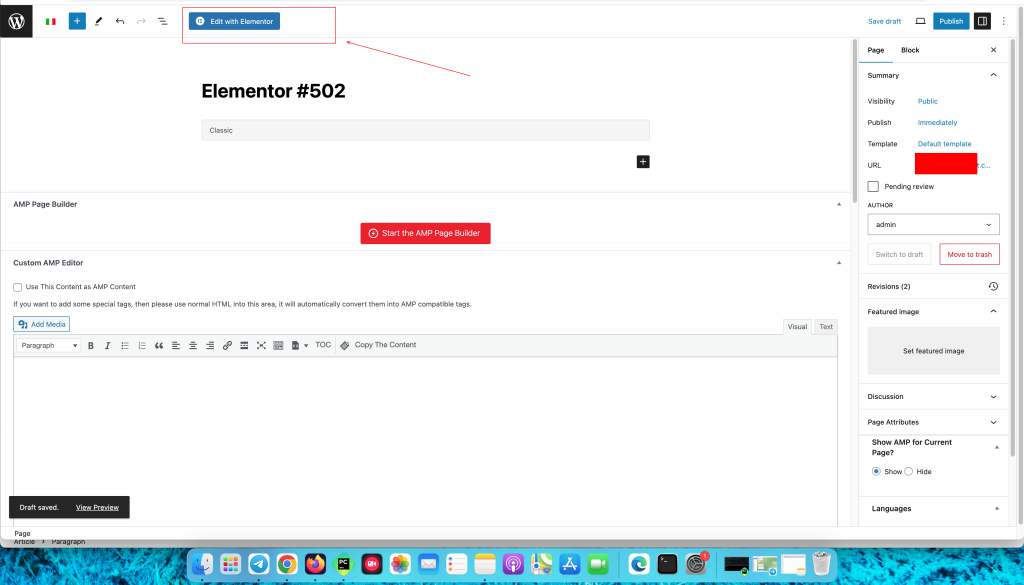This screenshot has height=585, width=1024.
Task: Toggle the Settings sidebar icon
Action: click(x=982, y=21)
